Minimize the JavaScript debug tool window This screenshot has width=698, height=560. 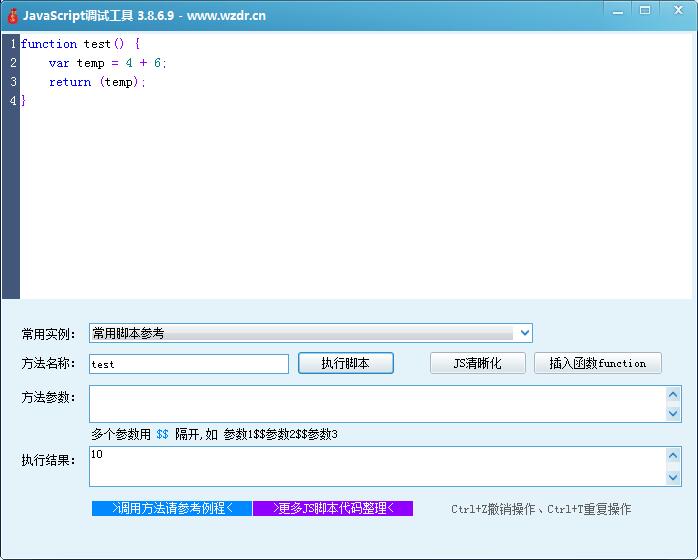coord(618,10)
